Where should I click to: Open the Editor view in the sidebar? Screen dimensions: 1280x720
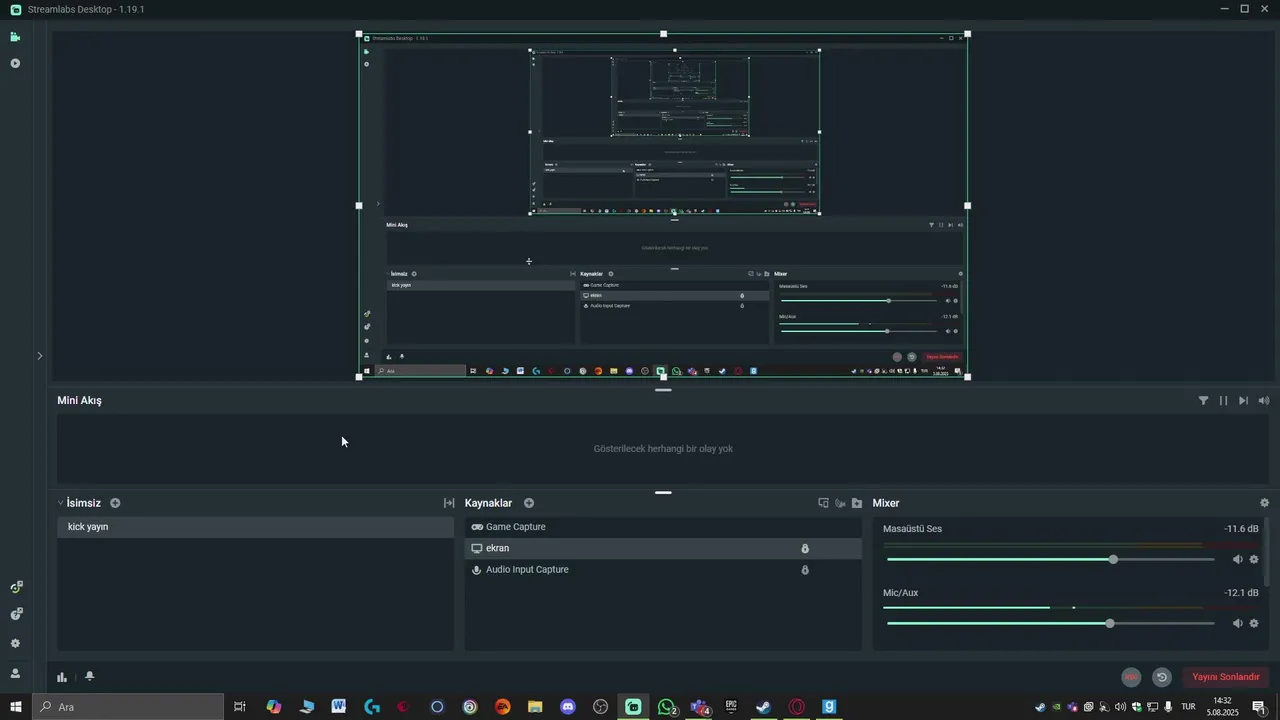pyautogui.click(x=15, y=37)
